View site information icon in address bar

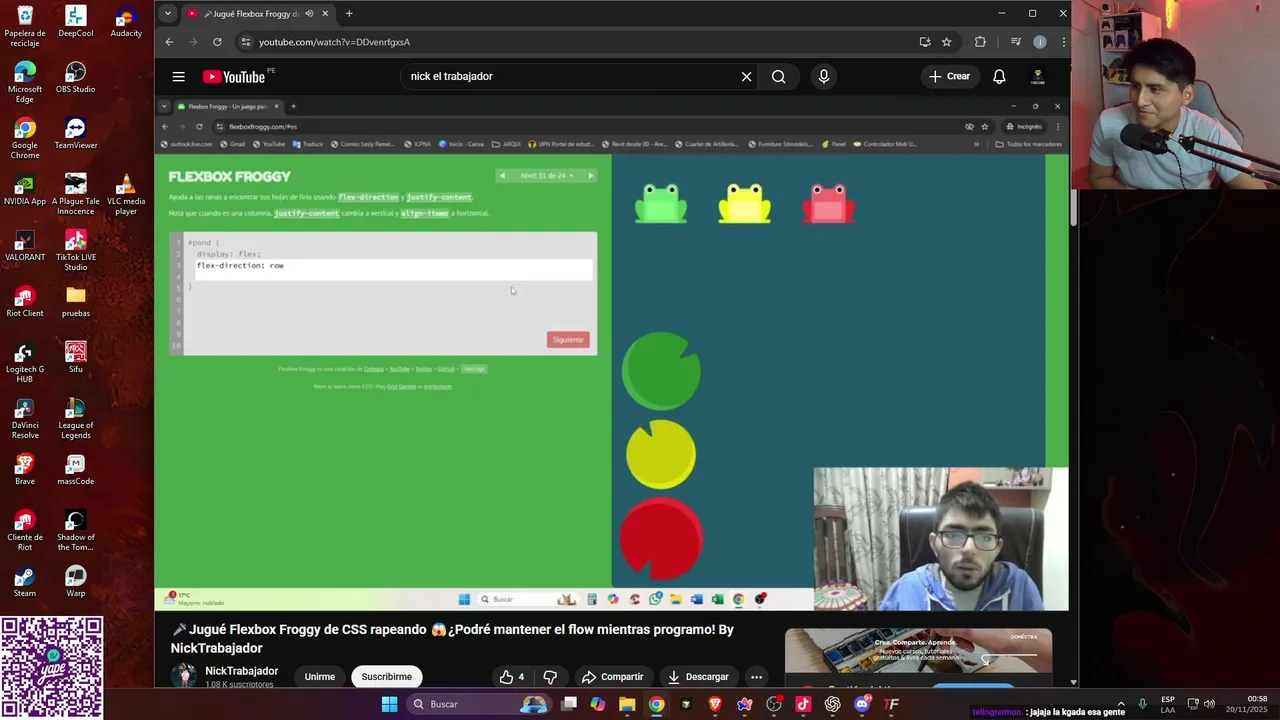click(x=245, y=42)
